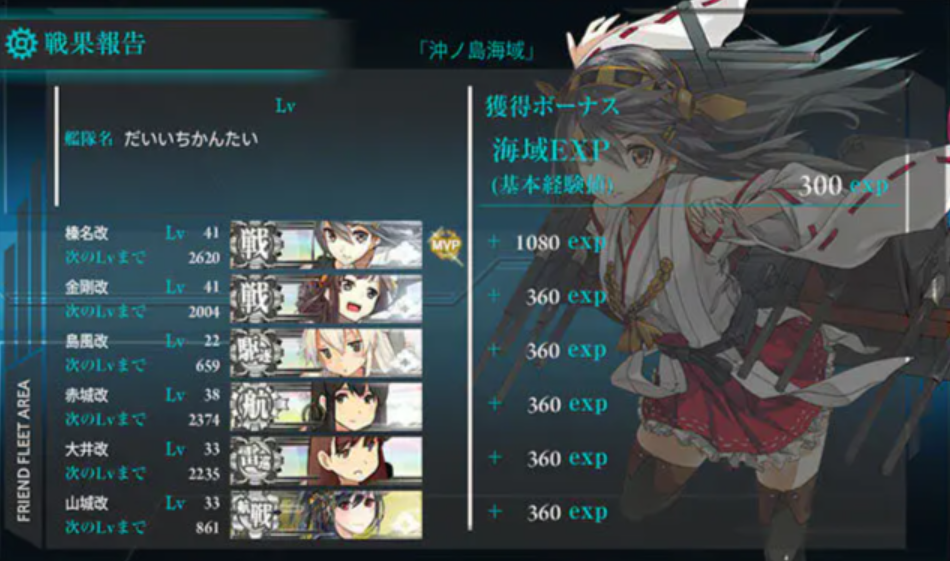Click 島風改's destroyer type badge
The width and height of the screenshot is (950, 561).
coord(256,352)
